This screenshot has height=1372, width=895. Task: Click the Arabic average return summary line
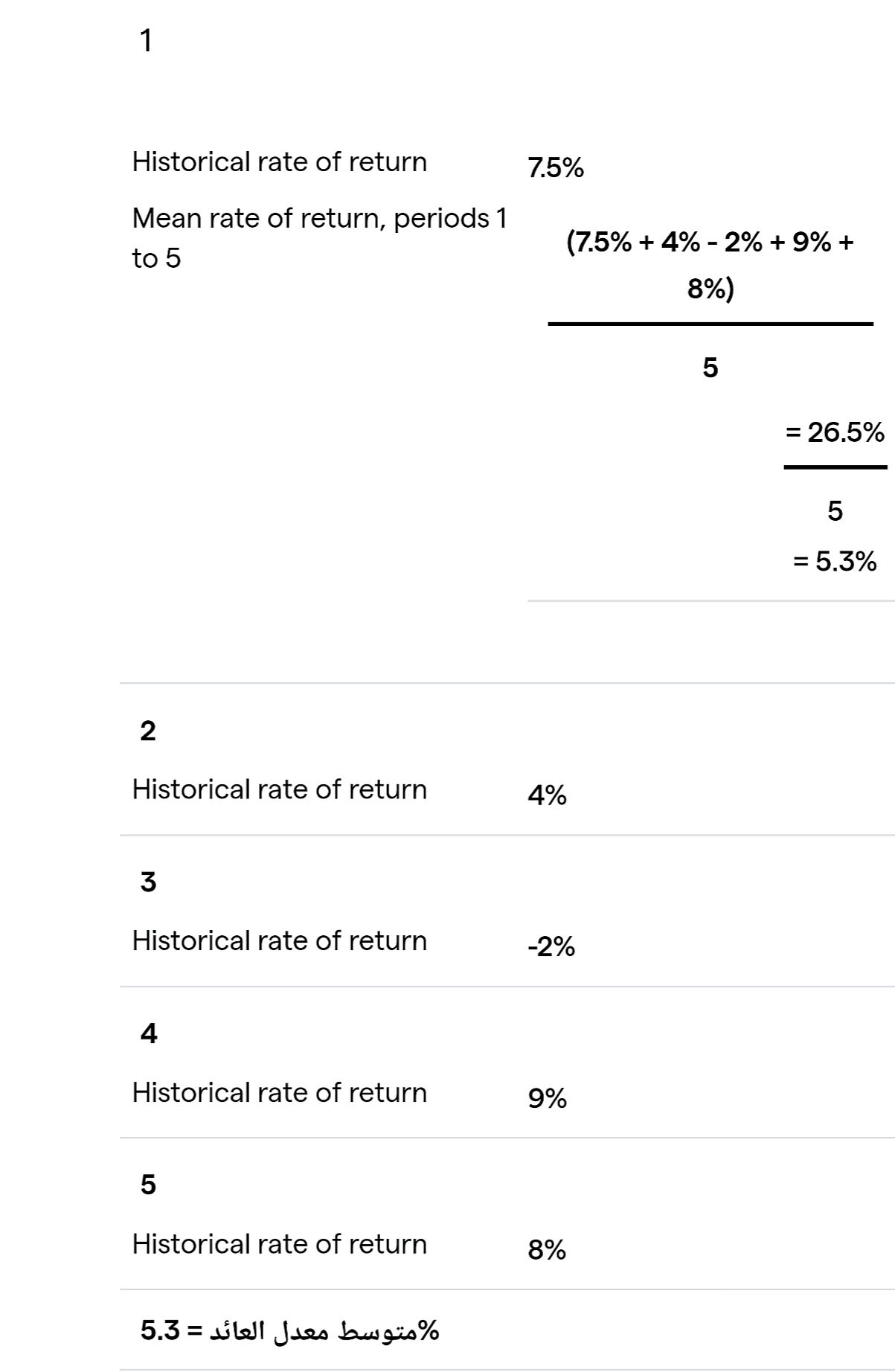click(x=290, y=1330)
